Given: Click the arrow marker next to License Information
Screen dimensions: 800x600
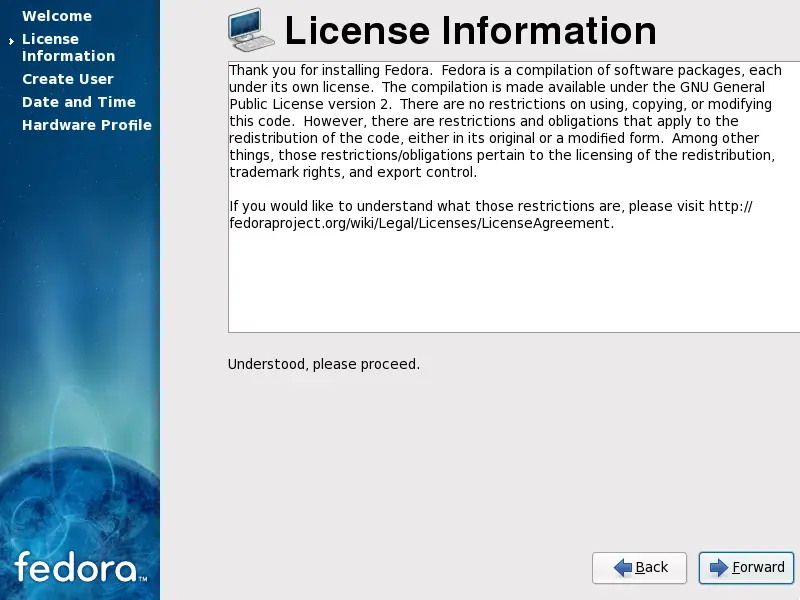Looking at the screenshot, I should point(12,41).
